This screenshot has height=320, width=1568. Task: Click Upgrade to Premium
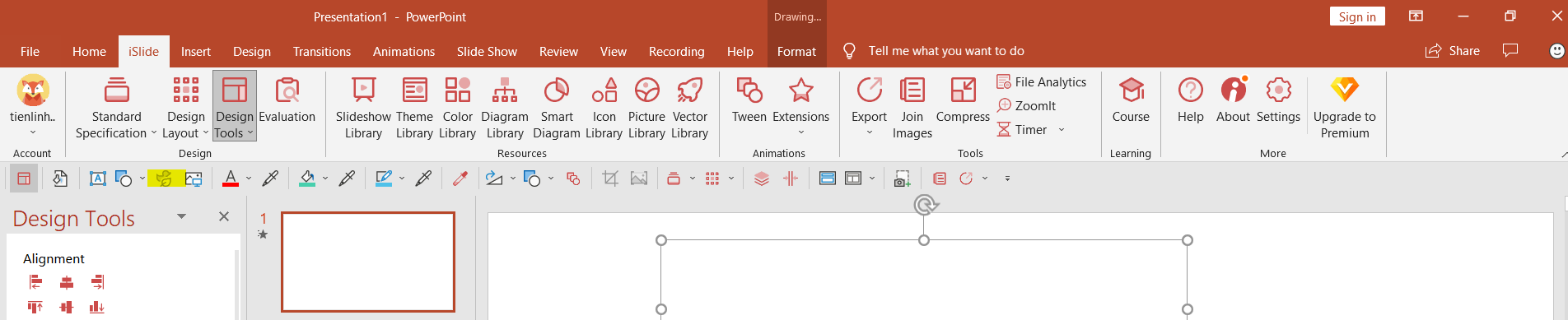[x=1344, y=108]
